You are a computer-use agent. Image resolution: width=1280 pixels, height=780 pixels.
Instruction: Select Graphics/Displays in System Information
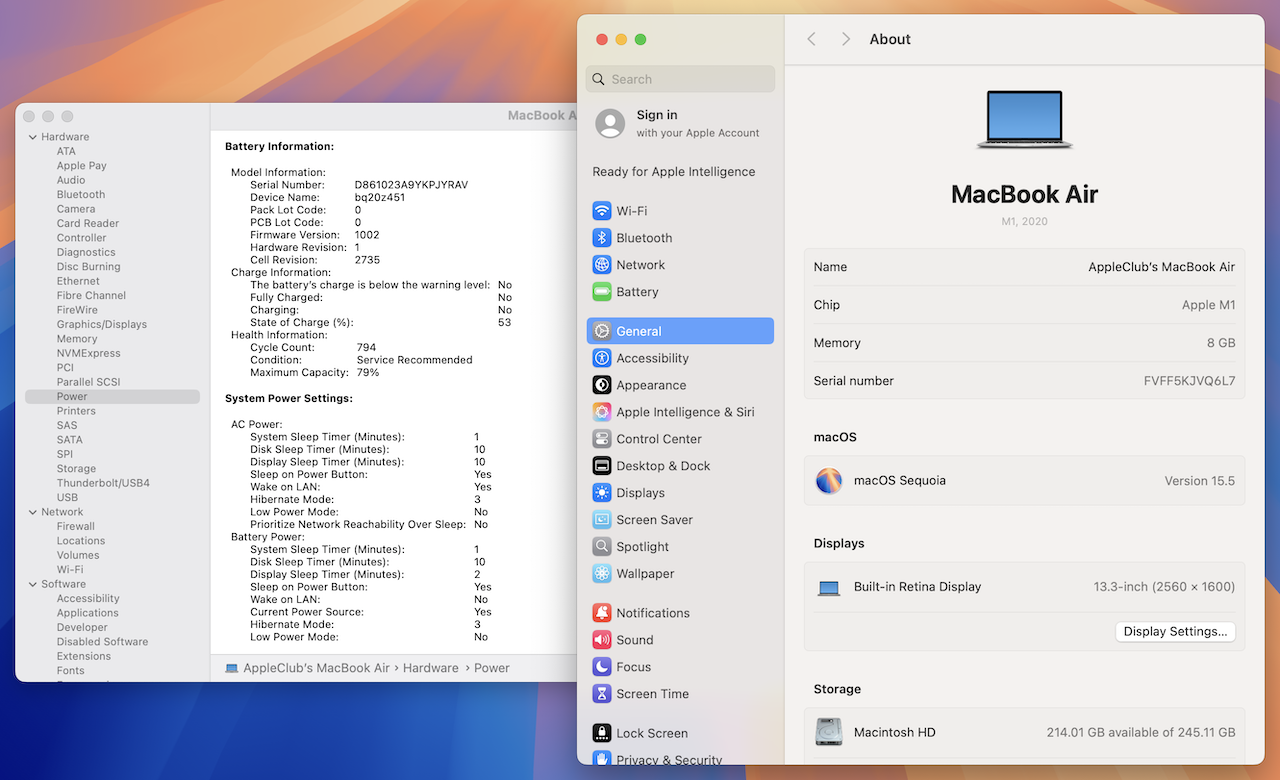[x=102, y=324]
